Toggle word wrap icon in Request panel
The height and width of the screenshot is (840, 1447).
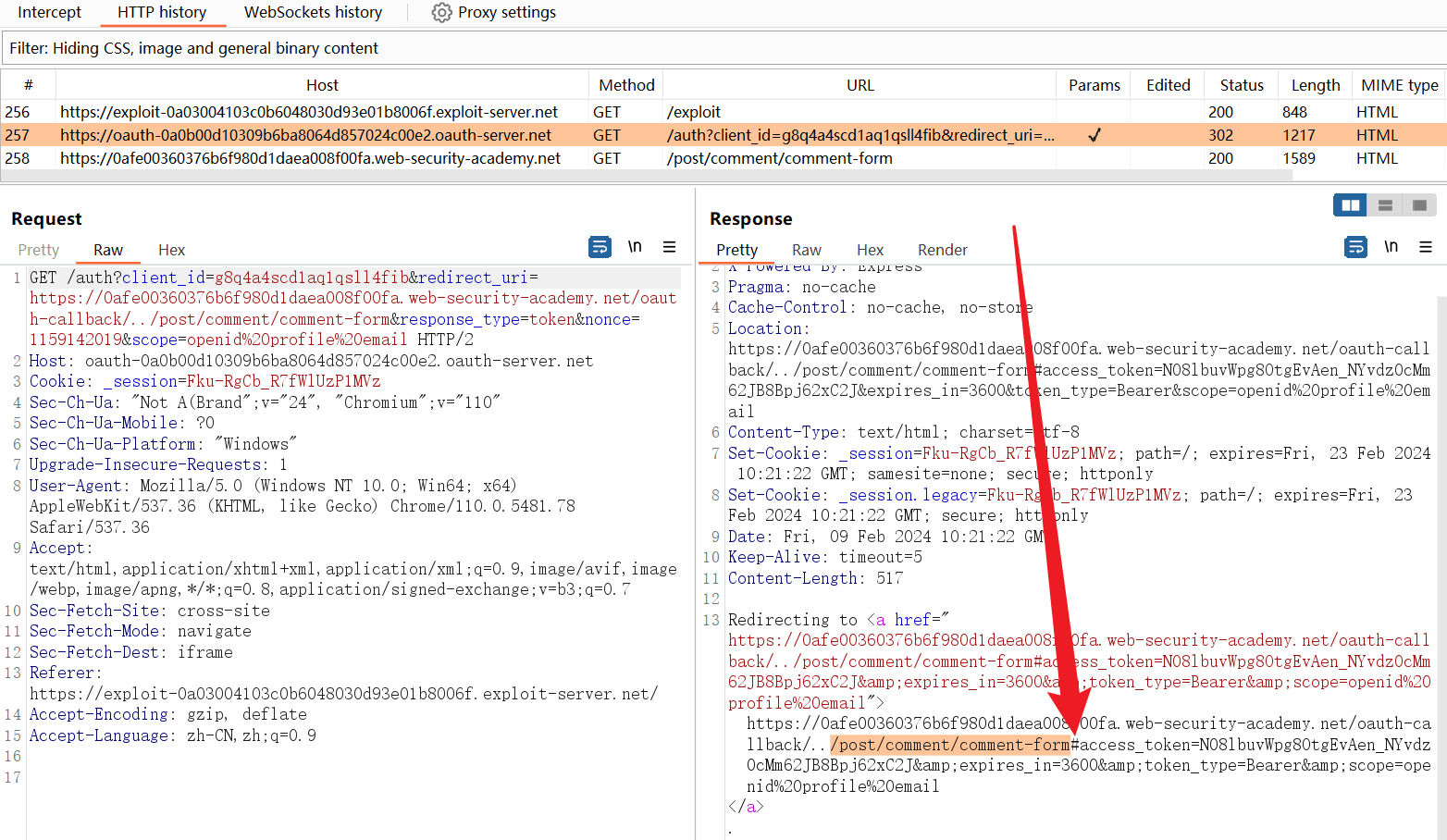pos(600,247)
